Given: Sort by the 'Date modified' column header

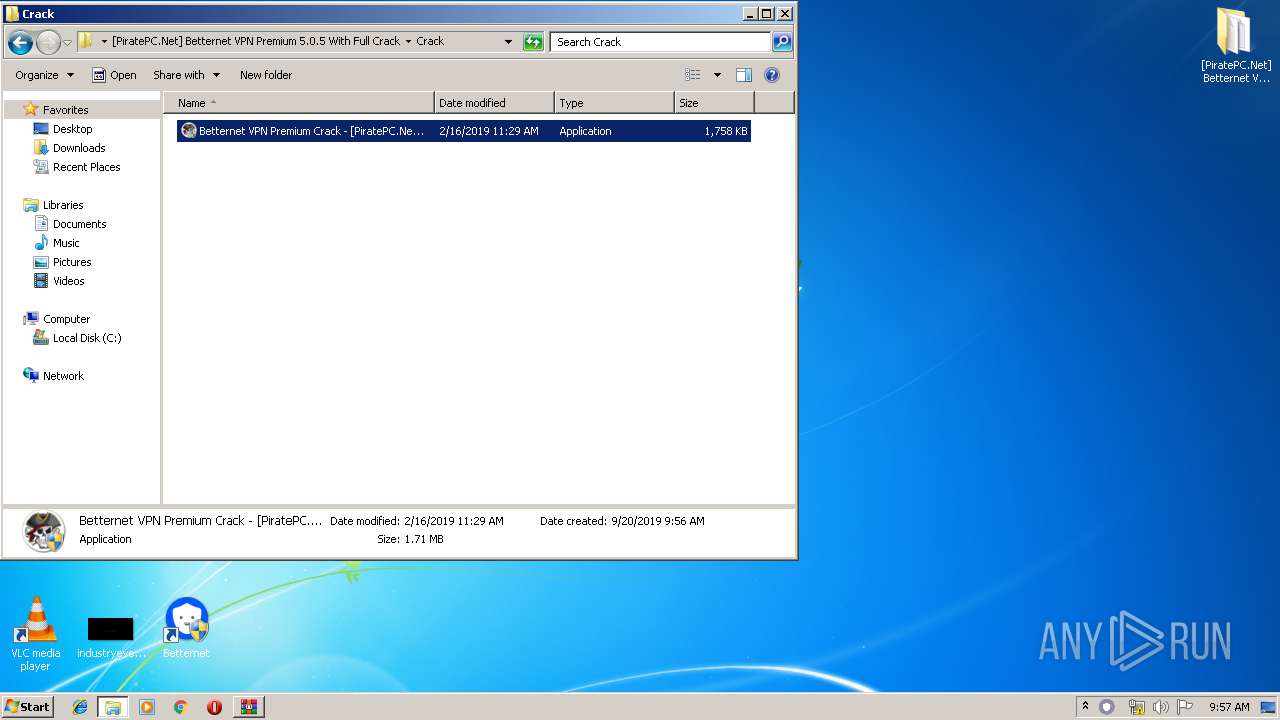Looking at the screenshot, I should point(494,103).
